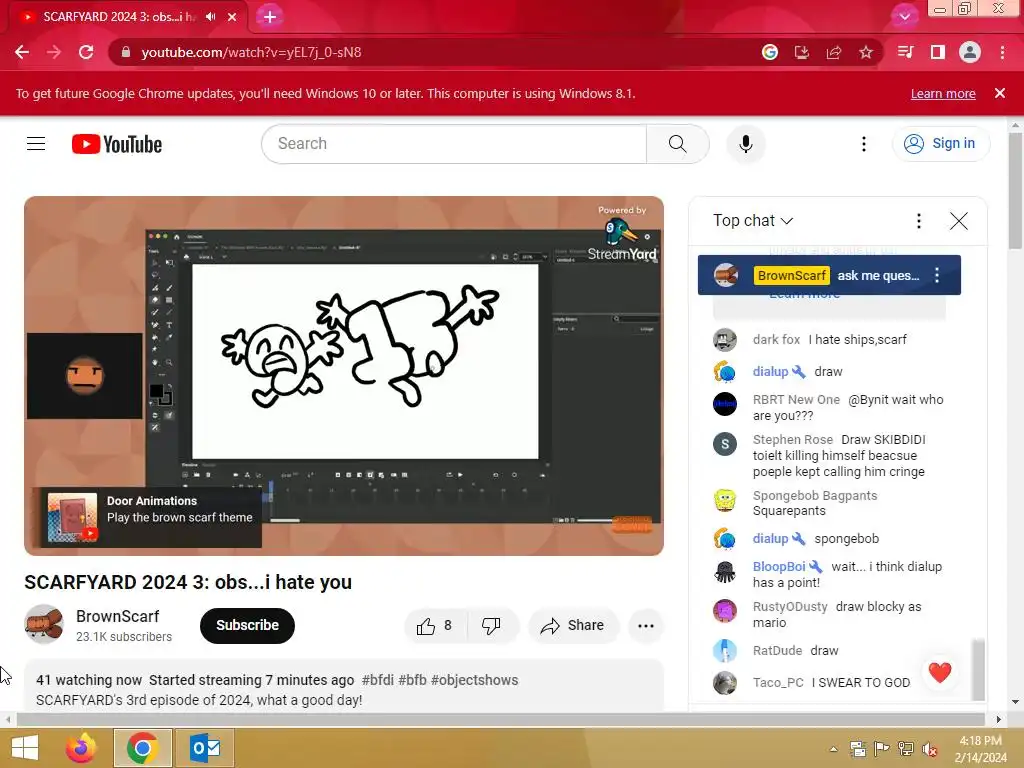Viewport: 1024px width, 768px height.
Task: Click Learn more about Chrome updates
Action: pos(943,93)
